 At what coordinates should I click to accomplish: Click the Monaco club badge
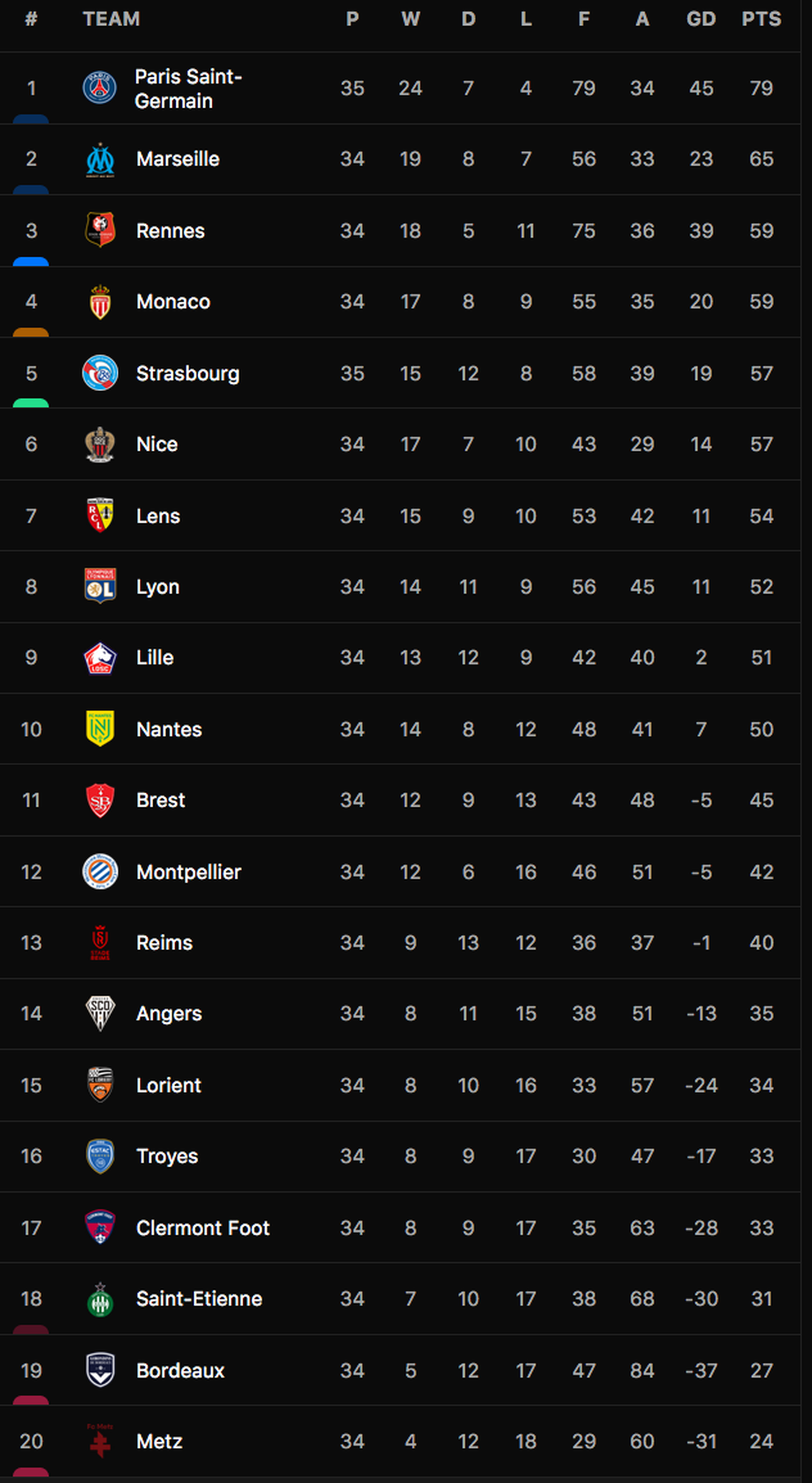(100, 302)
